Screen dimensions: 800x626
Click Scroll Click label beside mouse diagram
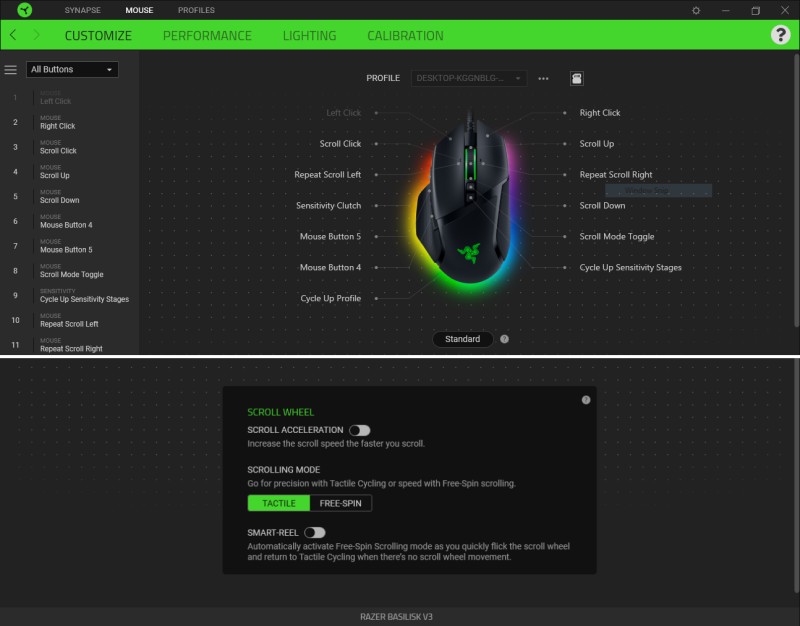click(340, 144)
